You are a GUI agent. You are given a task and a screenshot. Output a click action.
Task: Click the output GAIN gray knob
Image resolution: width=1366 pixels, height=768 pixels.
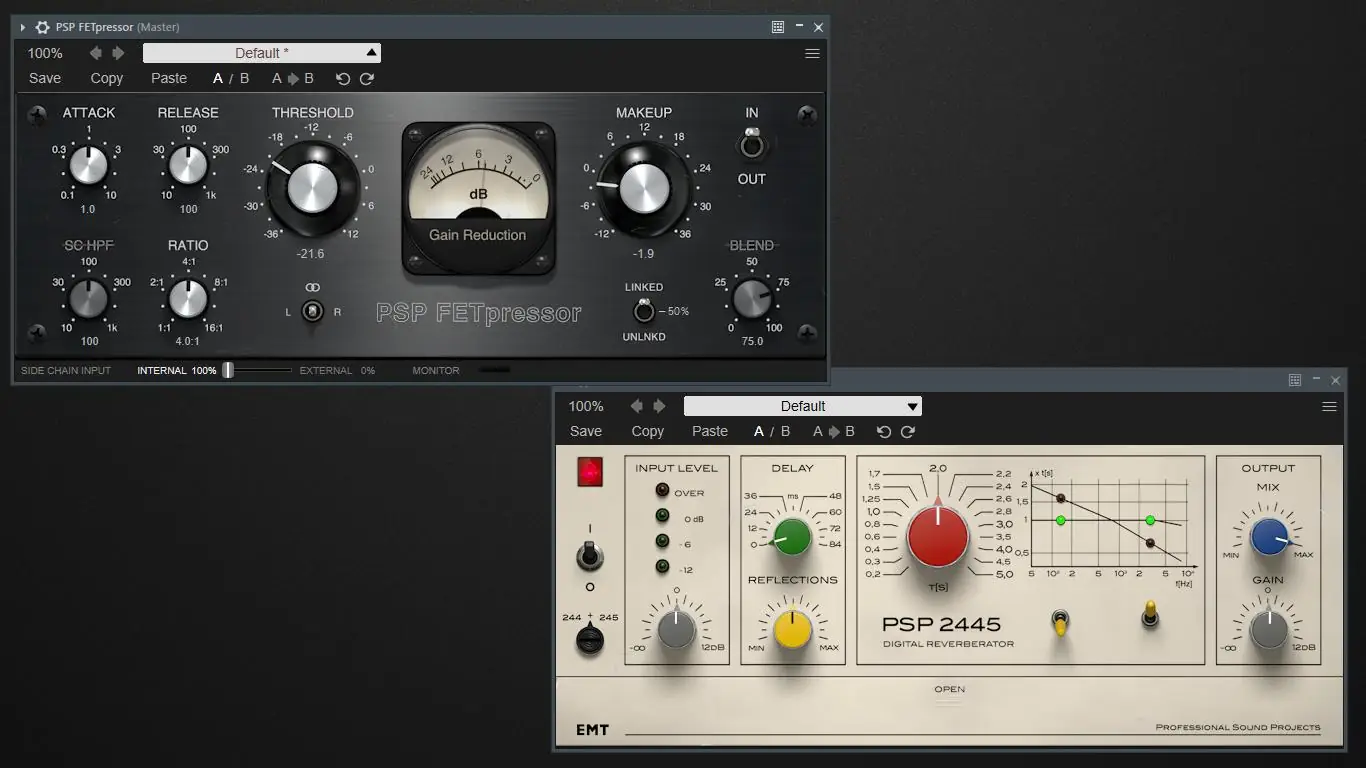1269,630
